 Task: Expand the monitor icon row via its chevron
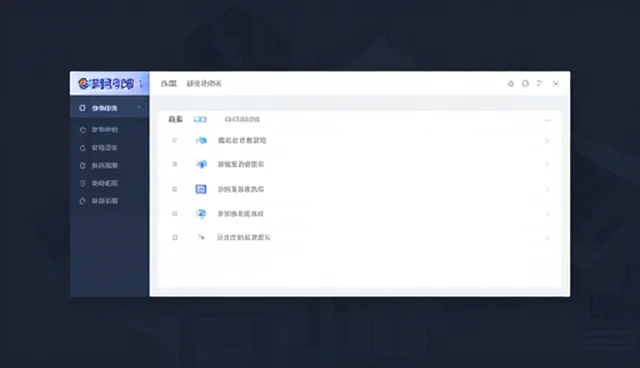pos(547,214)
